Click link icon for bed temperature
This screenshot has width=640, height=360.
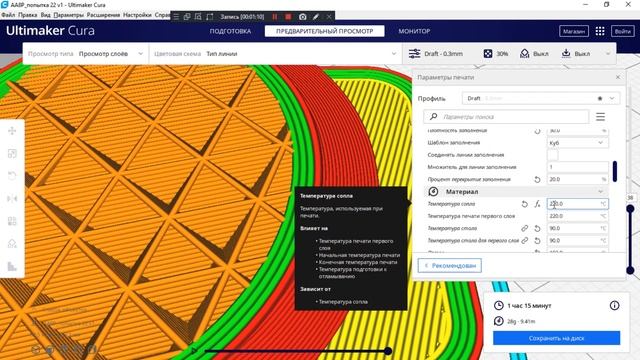point(524,228)
